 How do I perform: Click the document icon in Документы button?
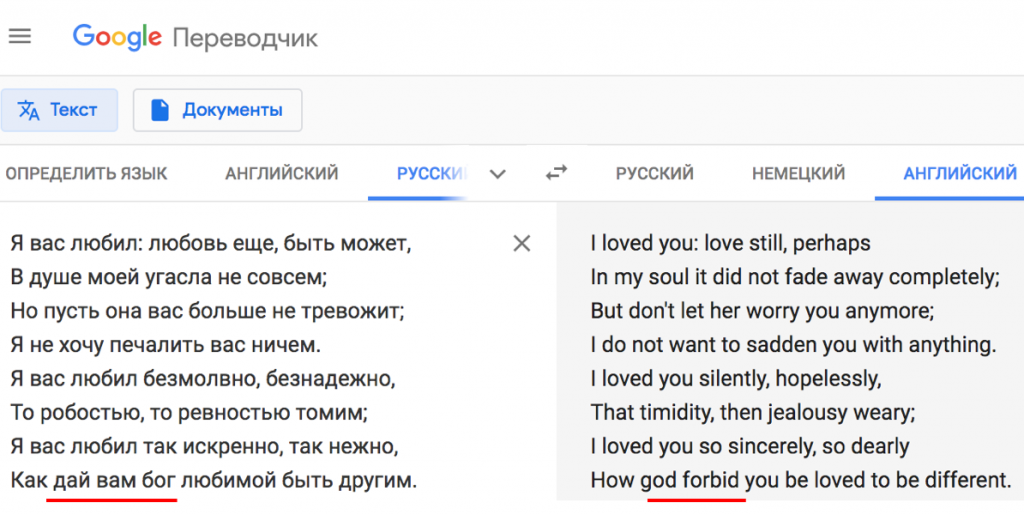pos(160,110)
